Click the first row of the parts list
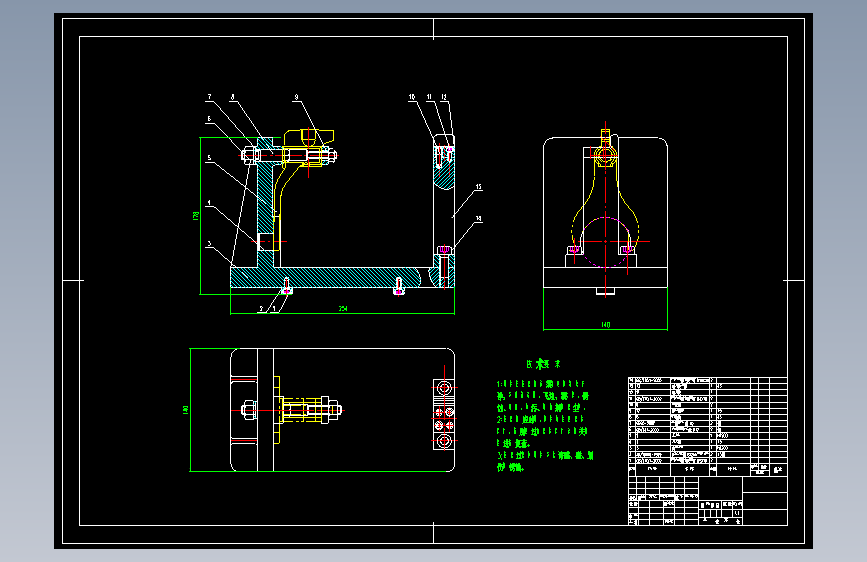Viewport: 867px width, 562px height. (x=708, y=381)
